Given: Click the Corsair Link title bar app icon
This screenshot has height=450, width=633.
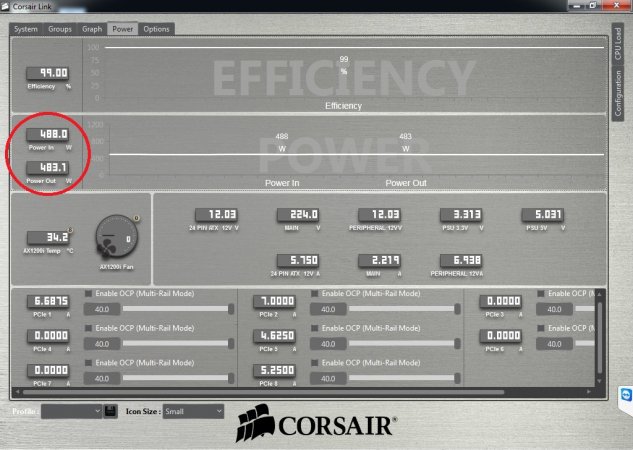Looking at the screenshot, I should 5,6.
